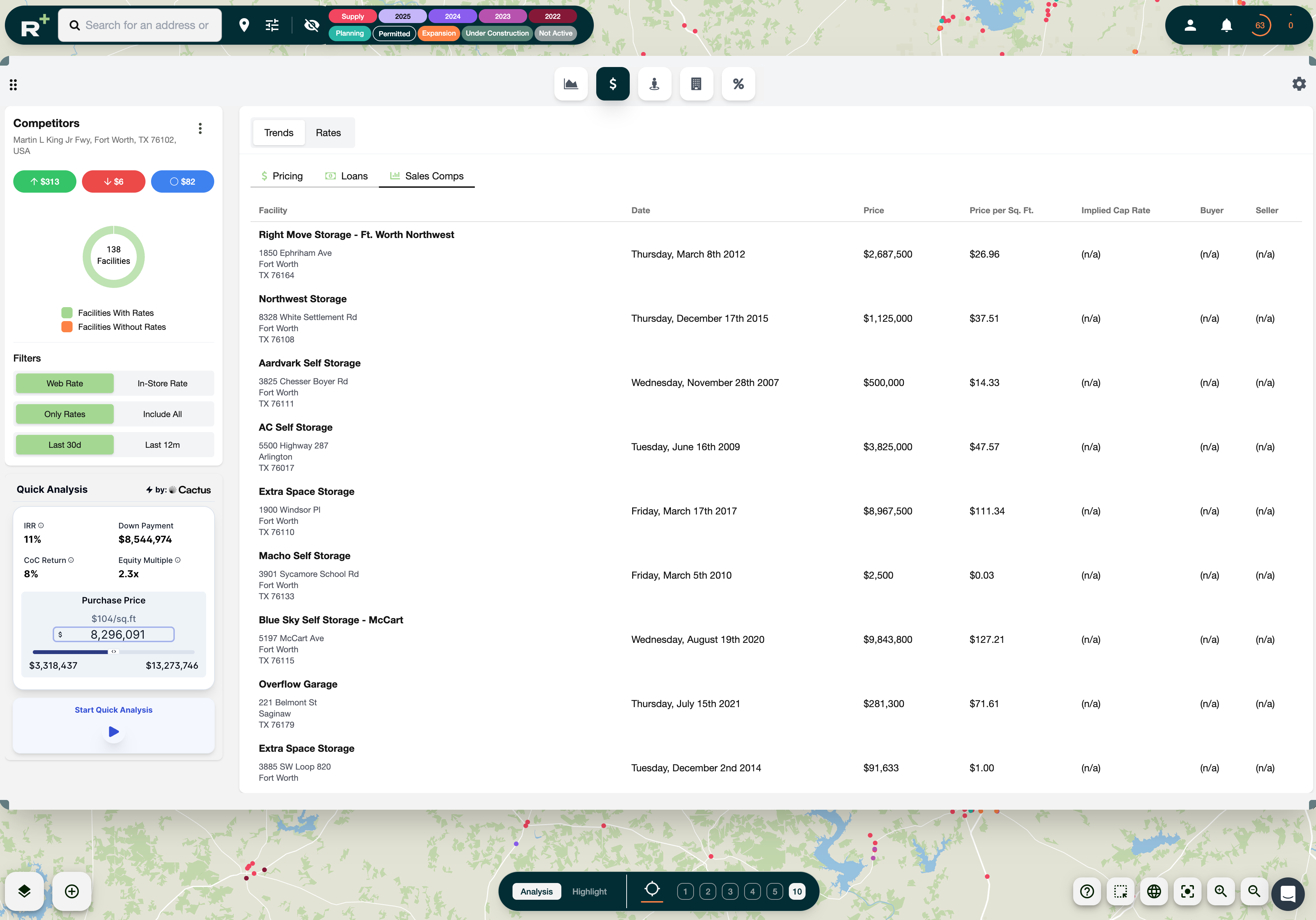Image resolution: width=1316 pixels, height=920 pixels.
Task: Toggle rates filter to Include All
Action: 163,414
